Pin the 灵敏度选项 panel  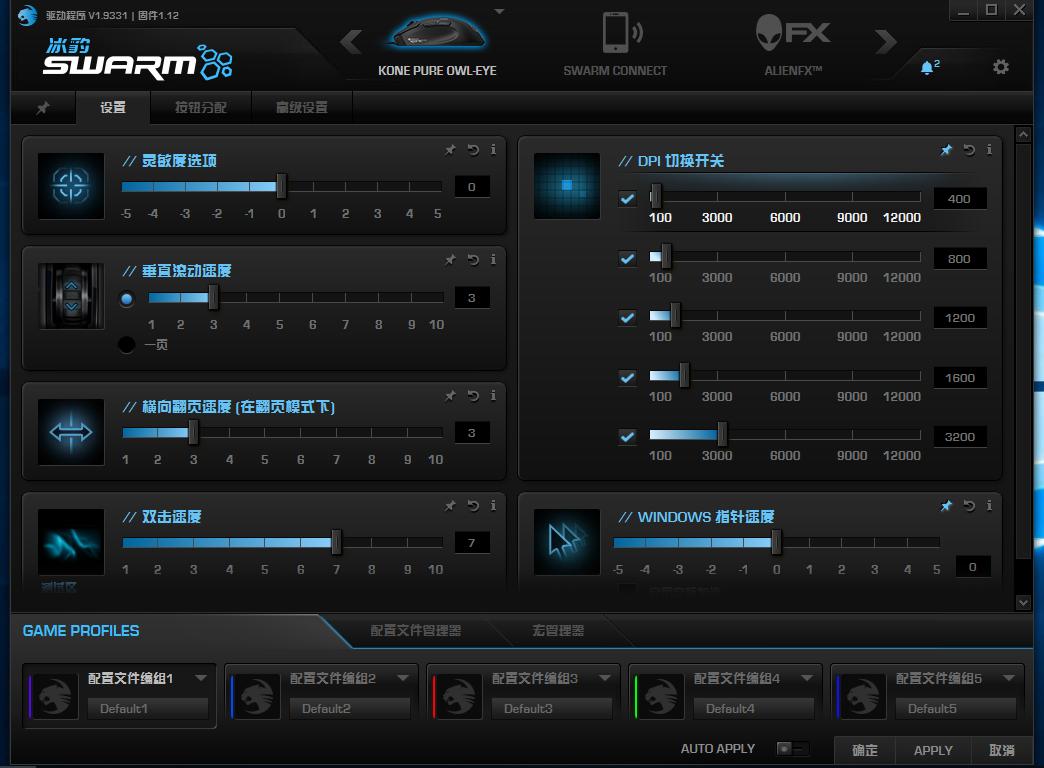[451, 150]
